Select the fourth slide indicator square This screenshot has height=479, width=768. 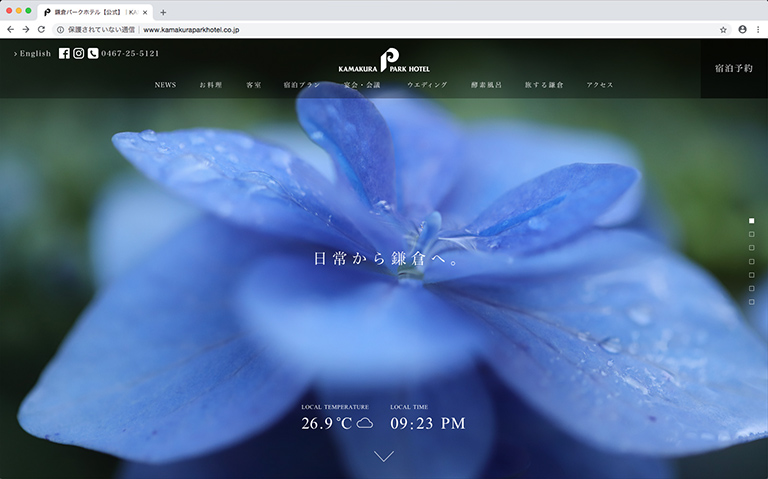point(752,262)
